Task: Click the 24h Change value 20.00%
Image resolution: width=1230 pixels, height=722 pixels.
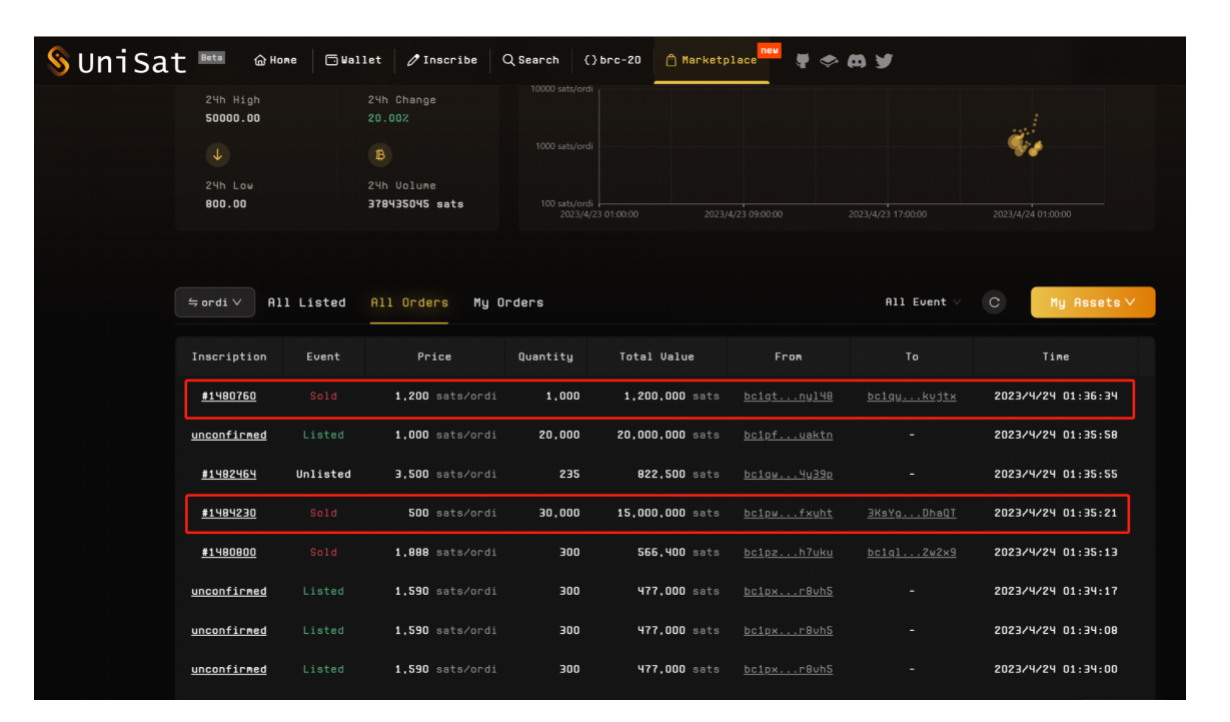Action: click(x=388, y=118)
